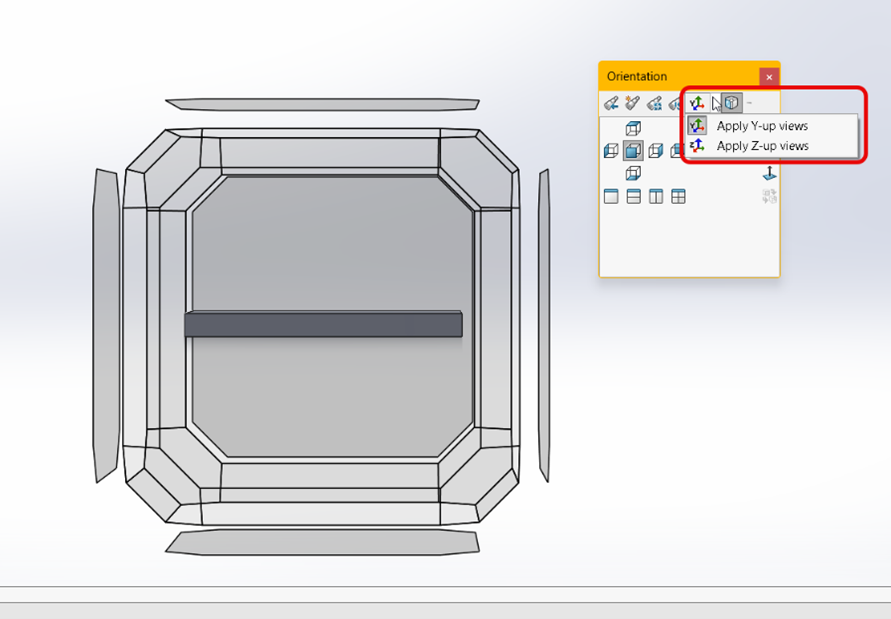The image size is (891, 619).
Task: Switch to Four View layout
Action: (678, 197)
